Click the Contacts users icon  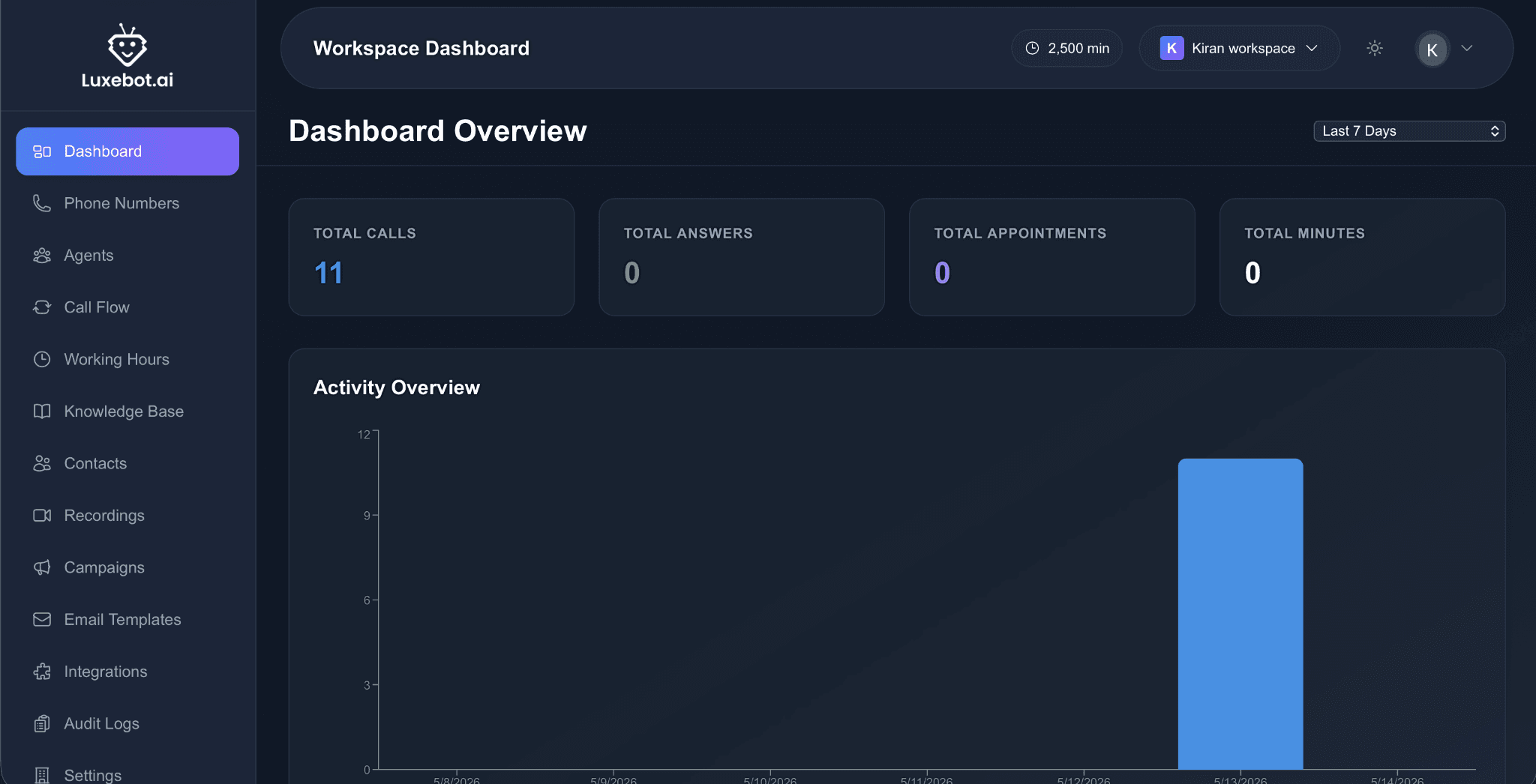coord(42,463)
